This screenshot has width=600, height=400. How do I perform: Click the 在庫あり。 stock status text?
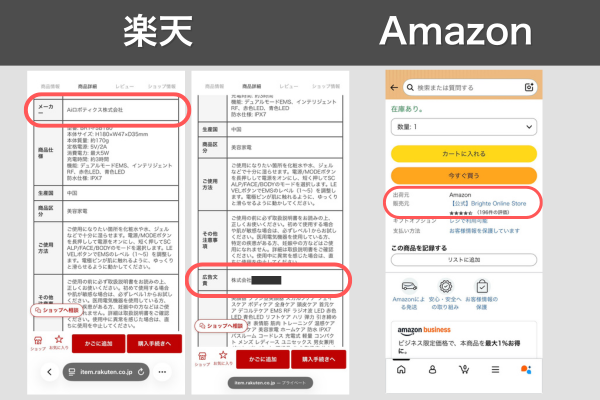click(x=407, y=109)
